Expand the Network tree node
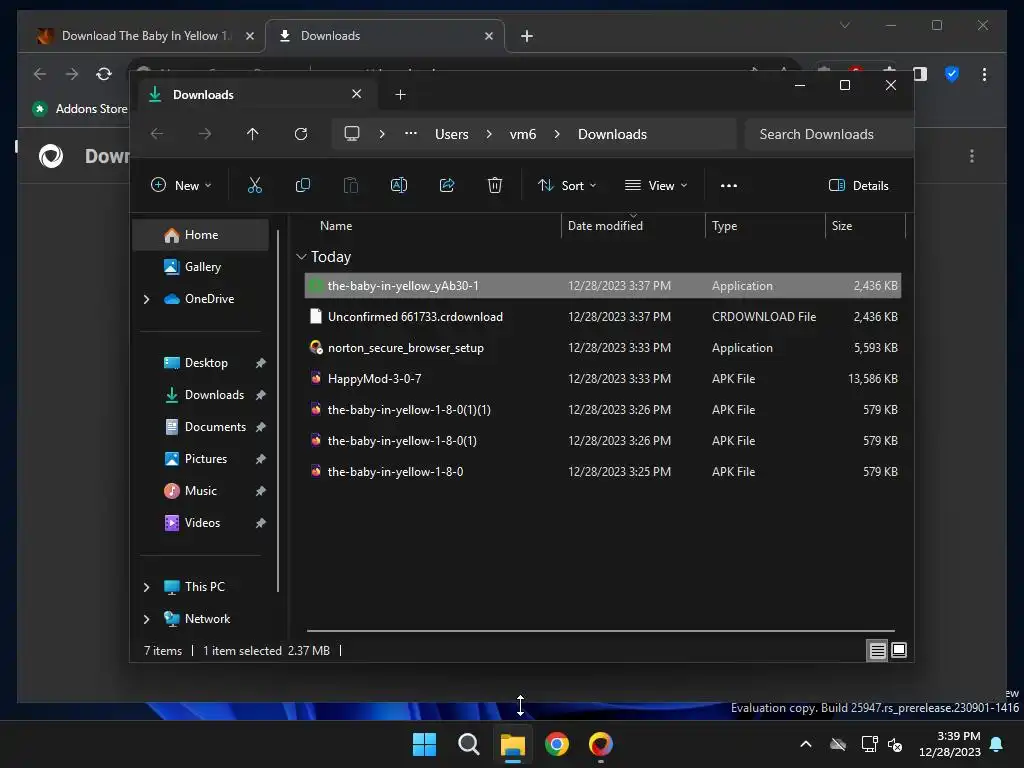The width and height of the screenshot is (1024, 768). click(x=146, y=619)
